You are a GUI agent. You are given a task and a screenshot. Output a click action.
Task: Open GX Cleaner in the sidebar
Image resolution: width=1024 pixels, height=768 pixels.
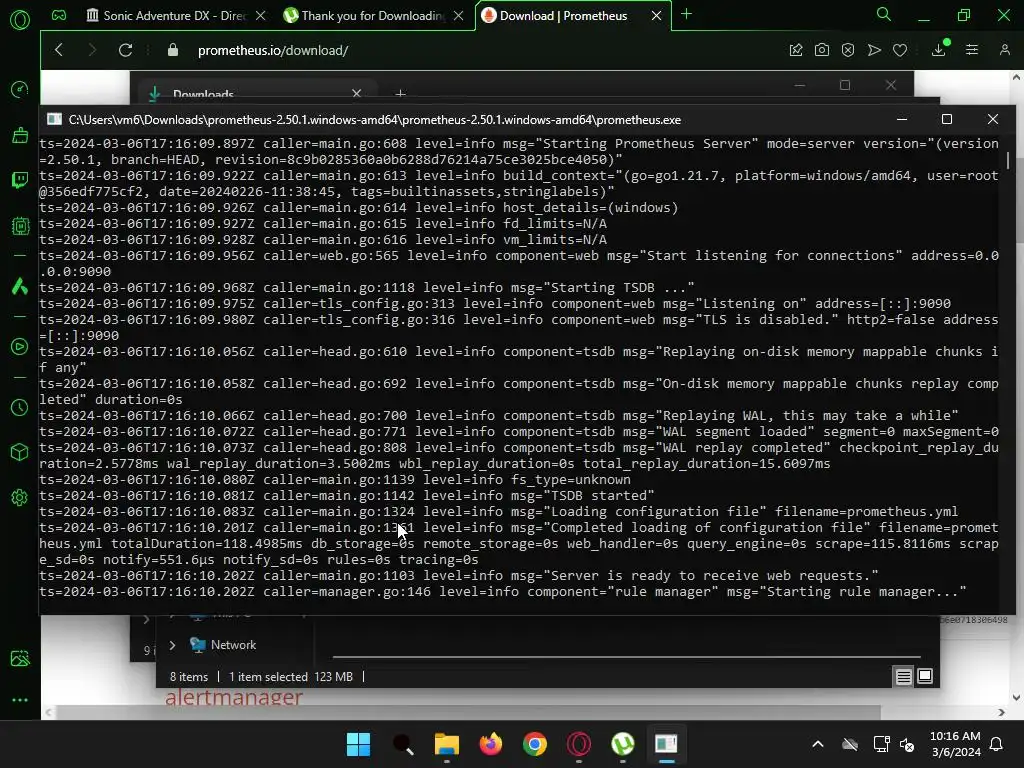[20, 135]
